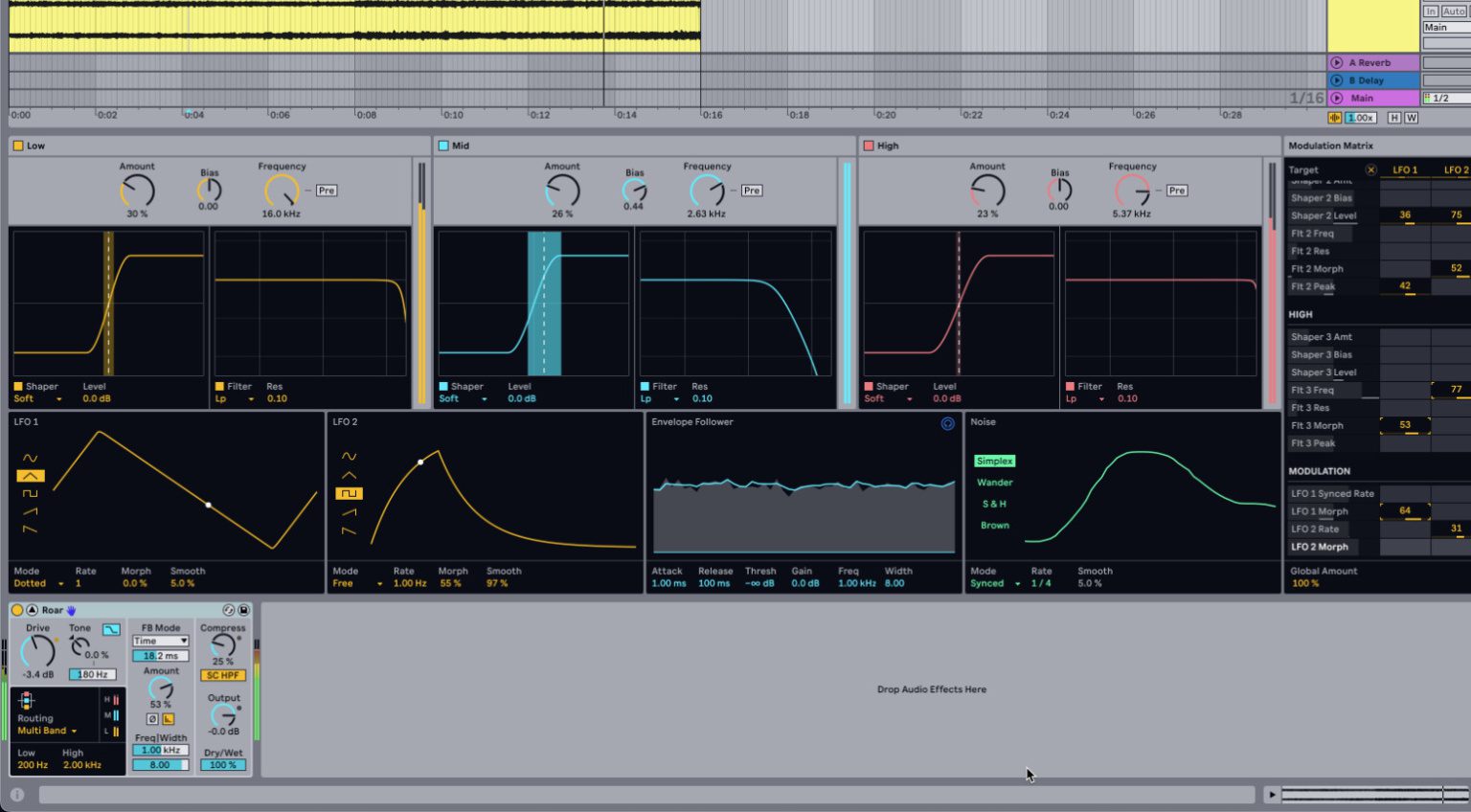The width and height of the screenshot is (1471, 812).
Task: Disable the Roar device activator
Action: click(x=17, y=610)
